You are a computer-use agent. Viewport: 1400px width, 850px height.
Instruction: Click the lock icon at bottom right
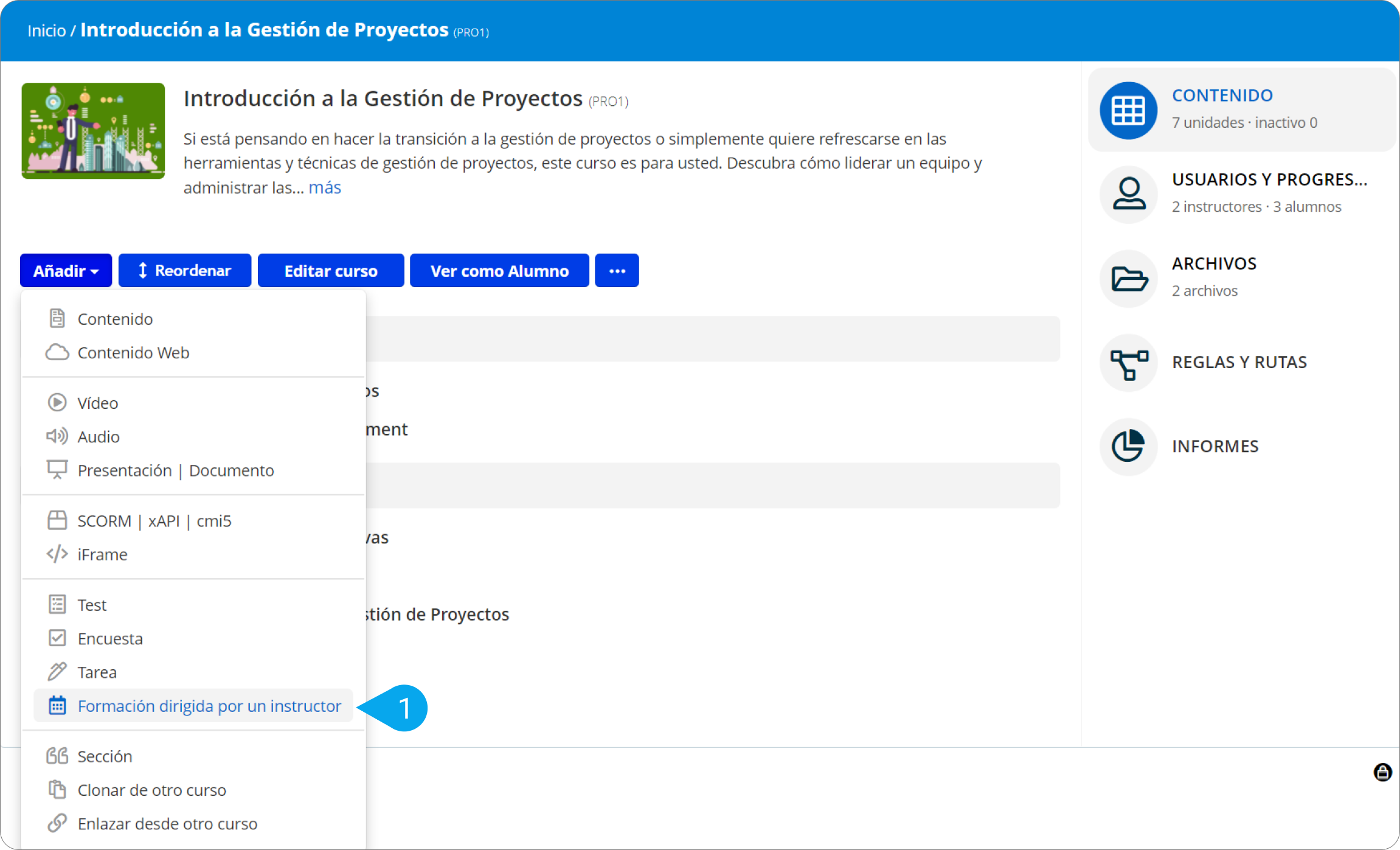click(1382, 772)
